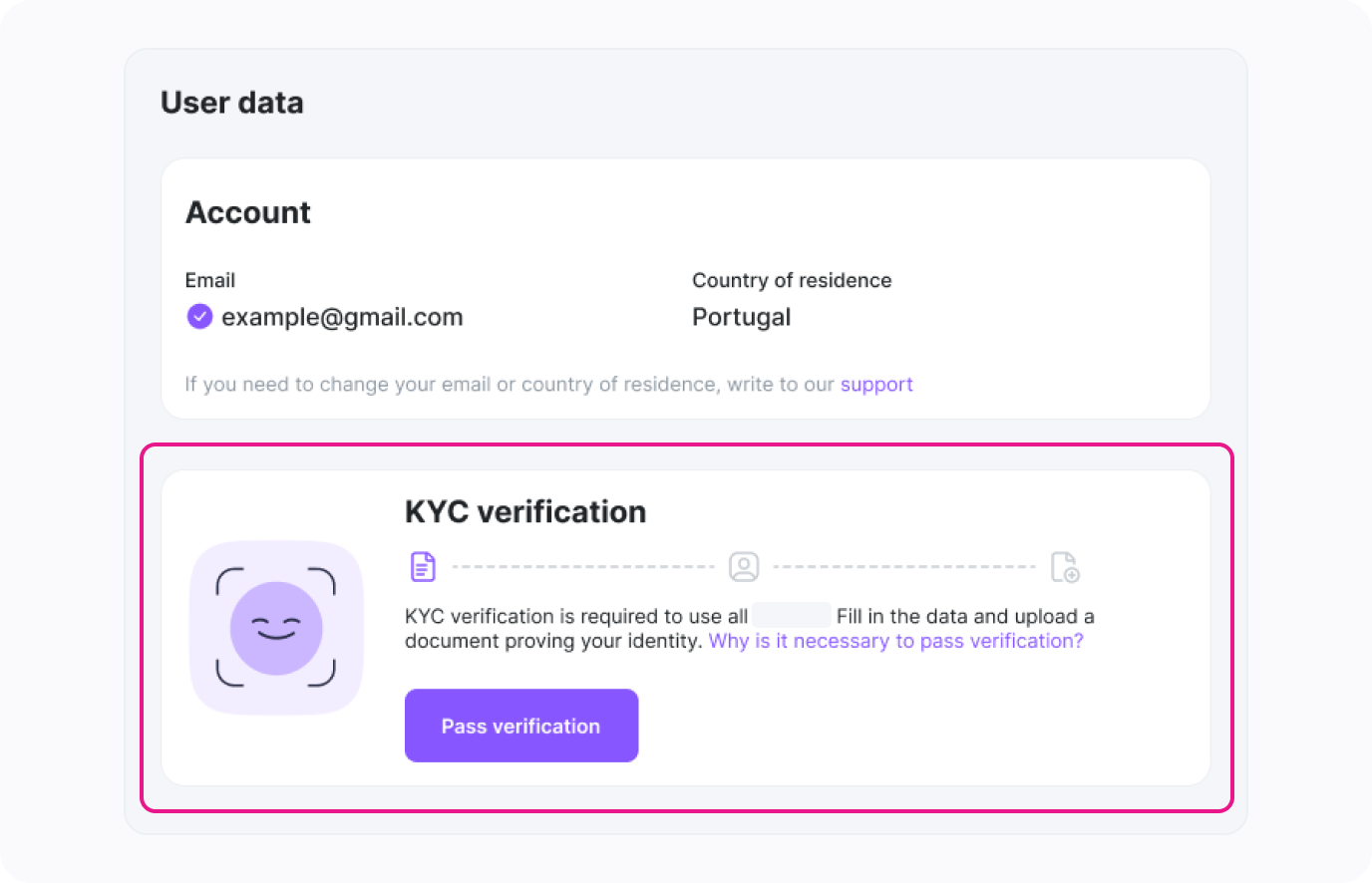Open the support link
The height and width of the screenshot is (883, 1372).
(876, 385)
